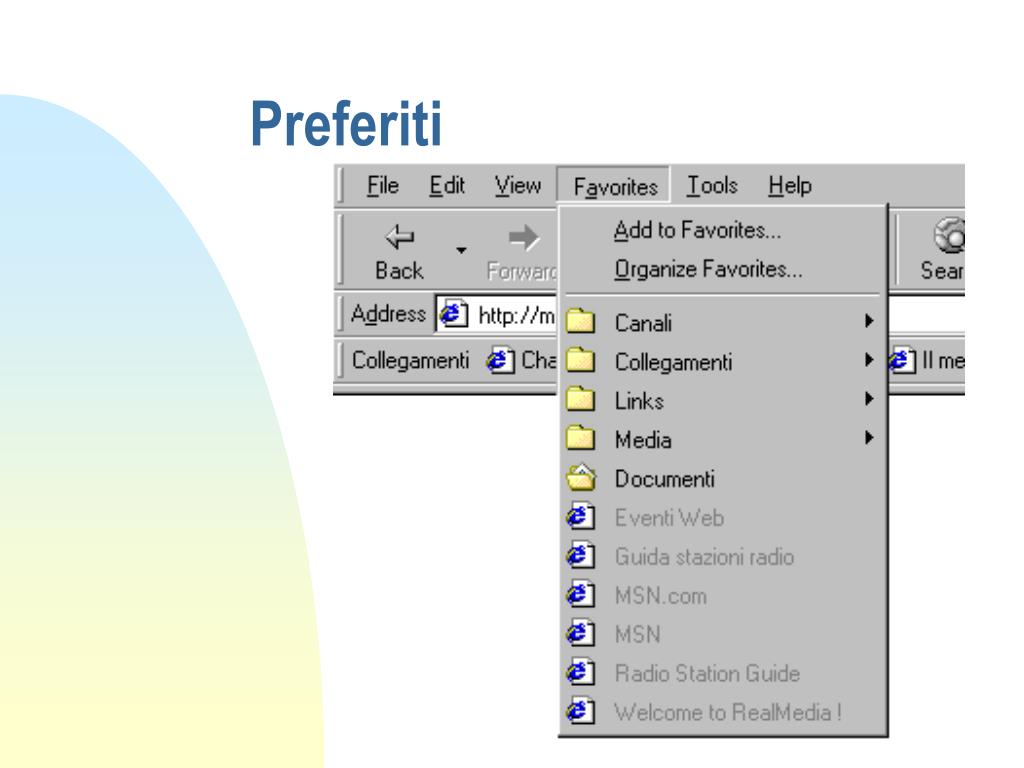
Task: Open the File menu
Action: pyautogui.click(x=382, y=186)
